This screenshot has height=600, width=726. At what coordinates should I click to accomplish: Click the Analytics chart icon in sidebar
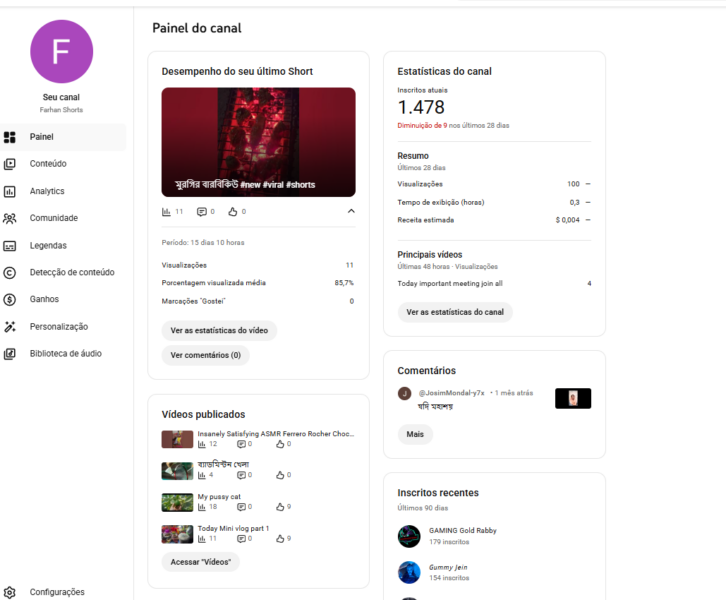pyautogui.click(x=10, y=191)
